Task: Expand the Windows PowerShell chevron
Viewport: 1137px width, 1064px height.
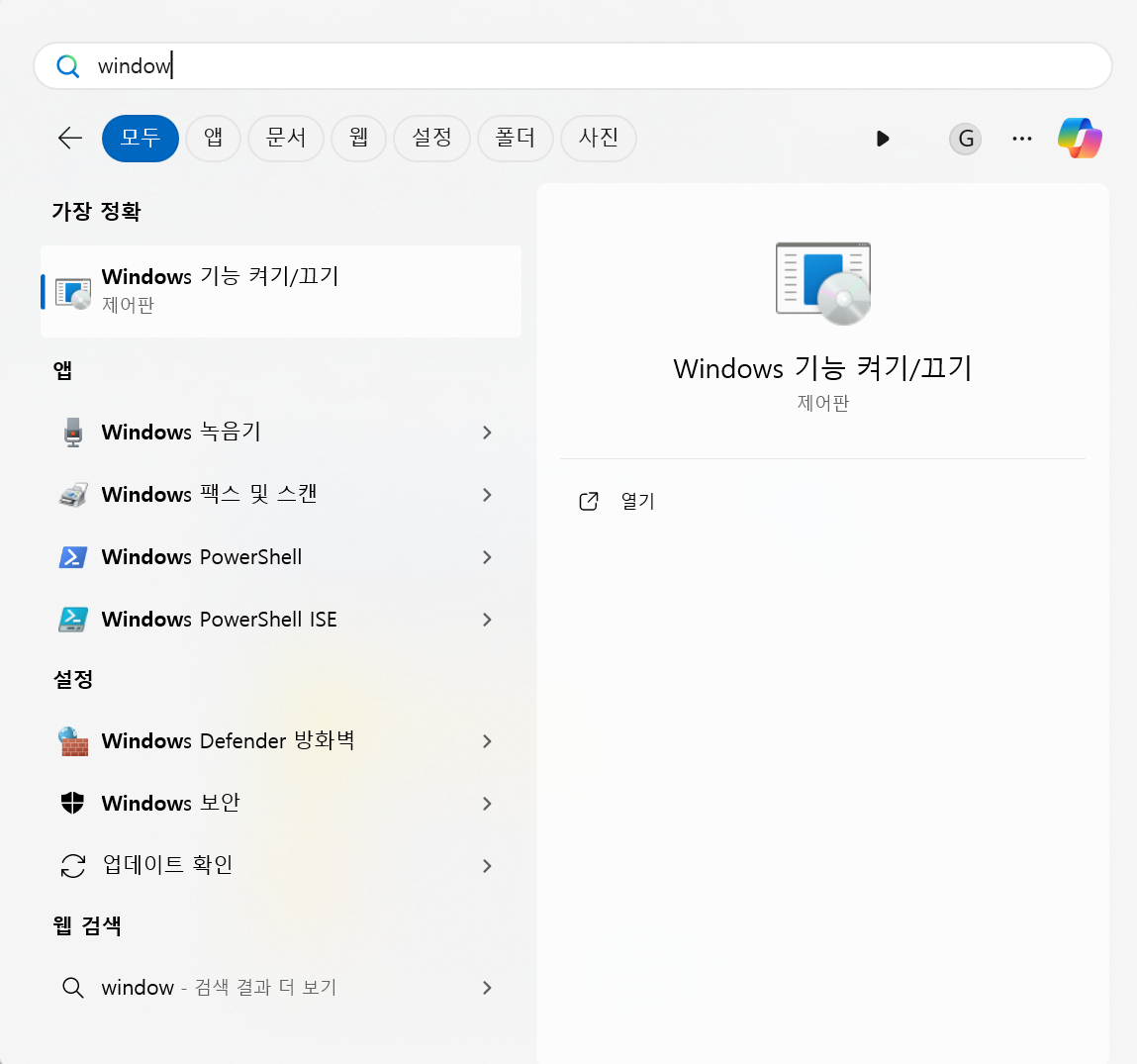Action: click(x=487, y=558)
